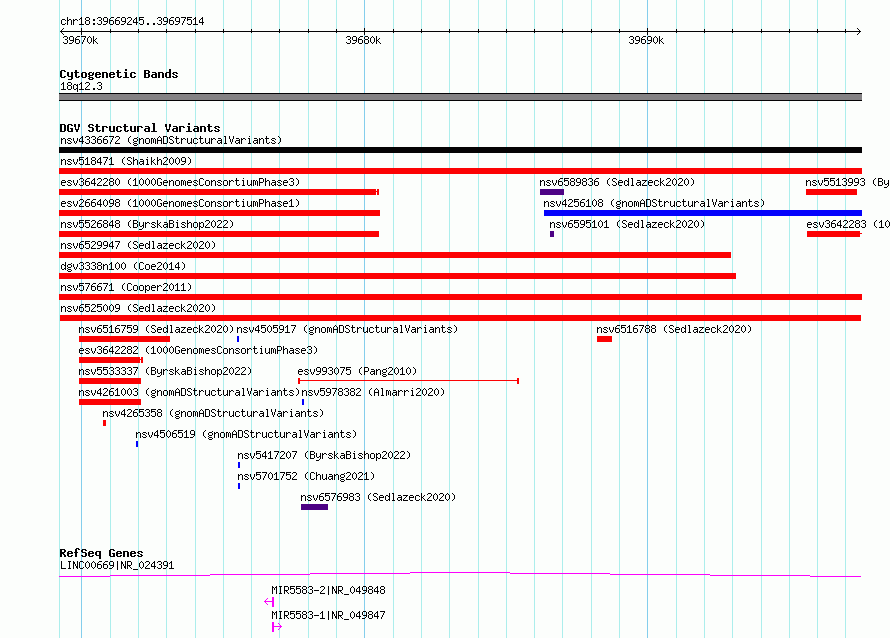This screenshot has width=890, height=638.
Task: Select red nsv6516759 variant bar
Action: 124,339
